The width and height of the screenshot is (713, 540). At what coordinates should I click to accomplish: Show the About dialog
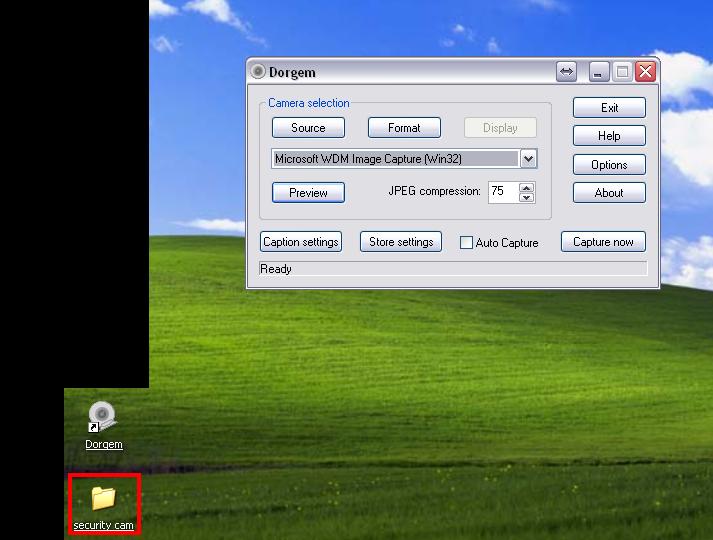tap(609, 193)
